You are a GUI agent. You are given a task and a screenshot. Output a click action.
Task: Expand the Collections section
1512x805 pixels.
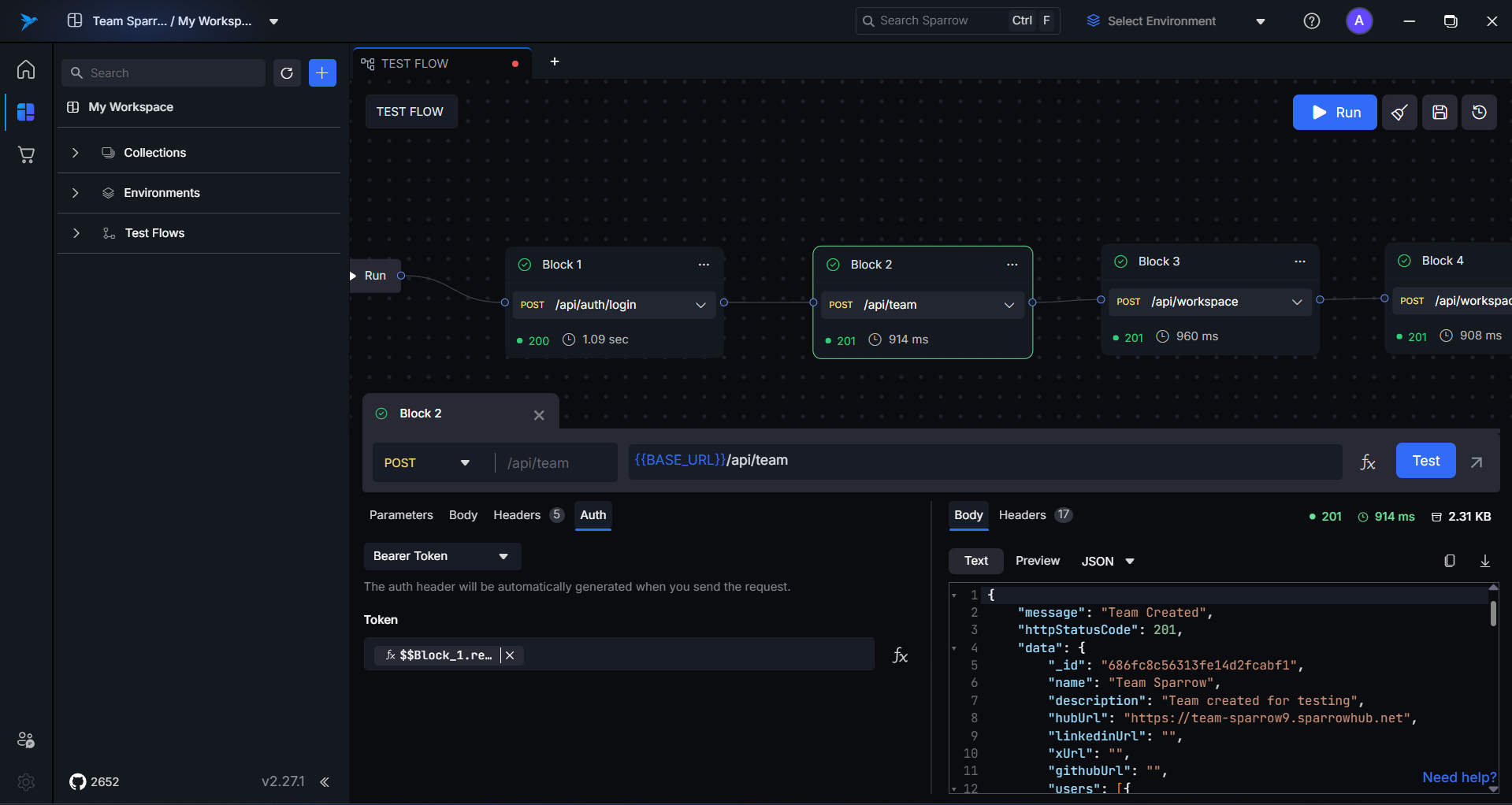76,153
